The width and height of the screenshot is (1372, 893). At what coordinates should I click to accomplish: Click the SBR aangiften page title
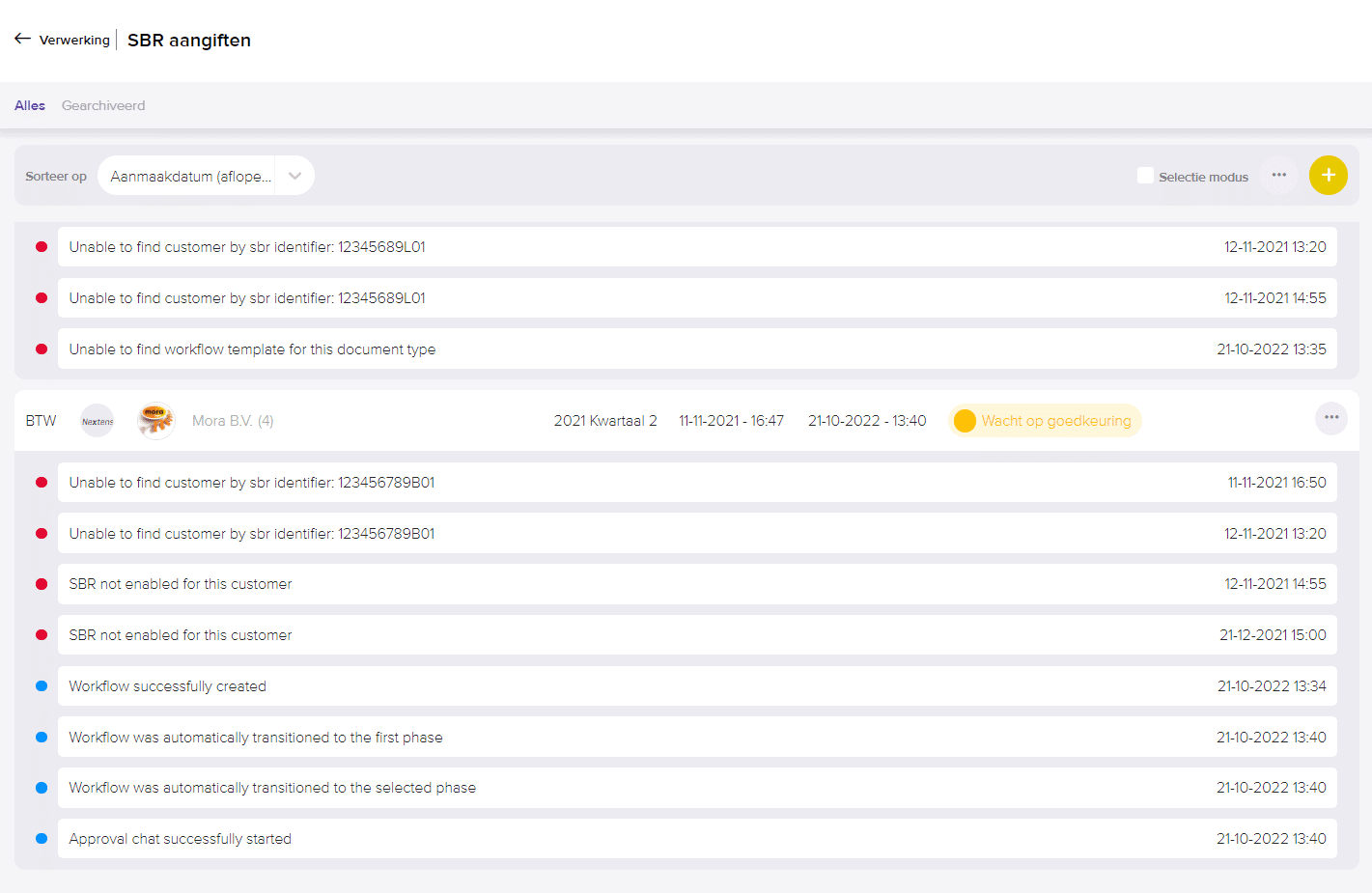(x=189, y=40)
